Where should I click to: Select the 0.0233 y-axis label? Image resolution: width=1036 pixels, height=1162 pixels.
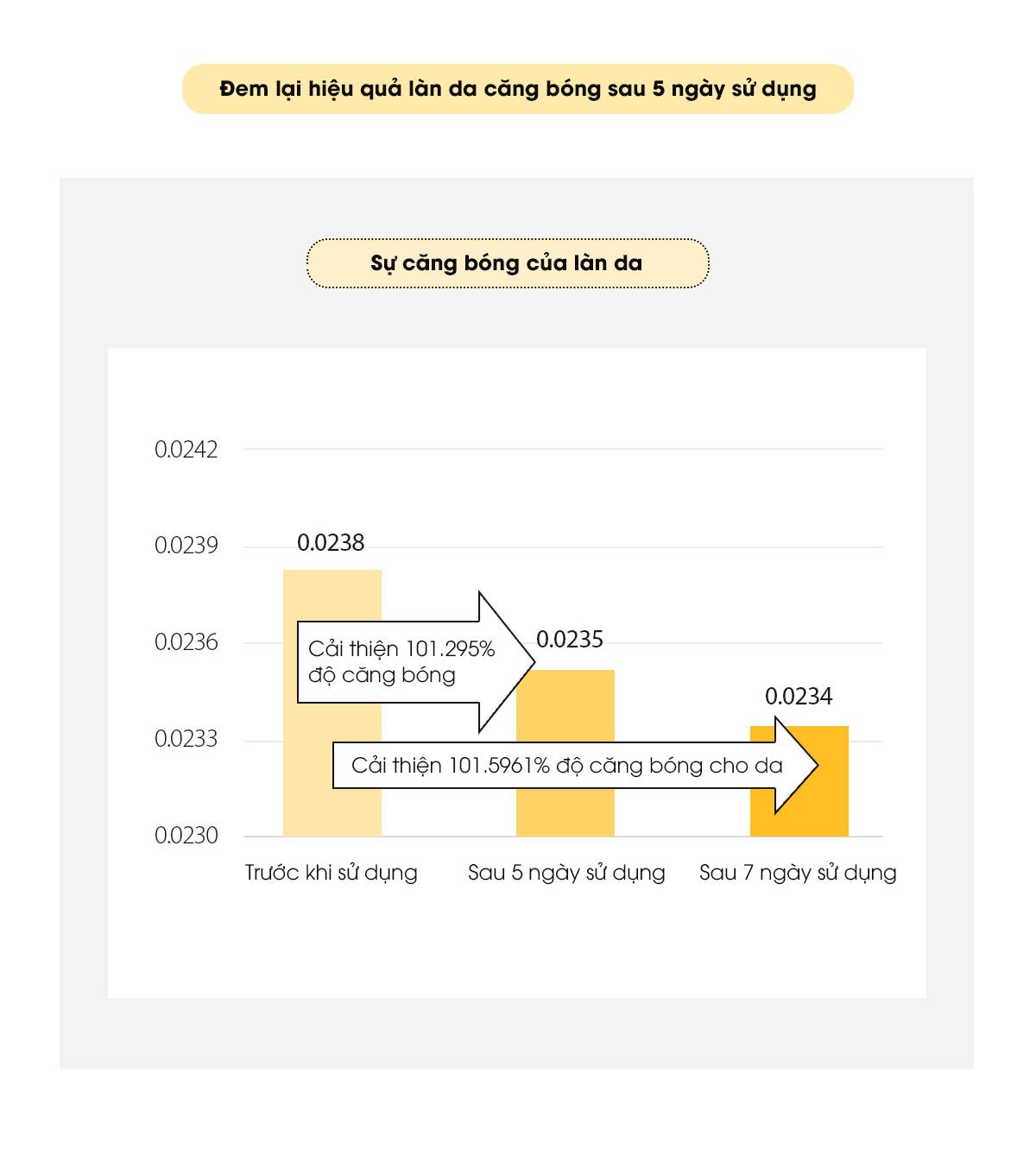tap(186, 739)
